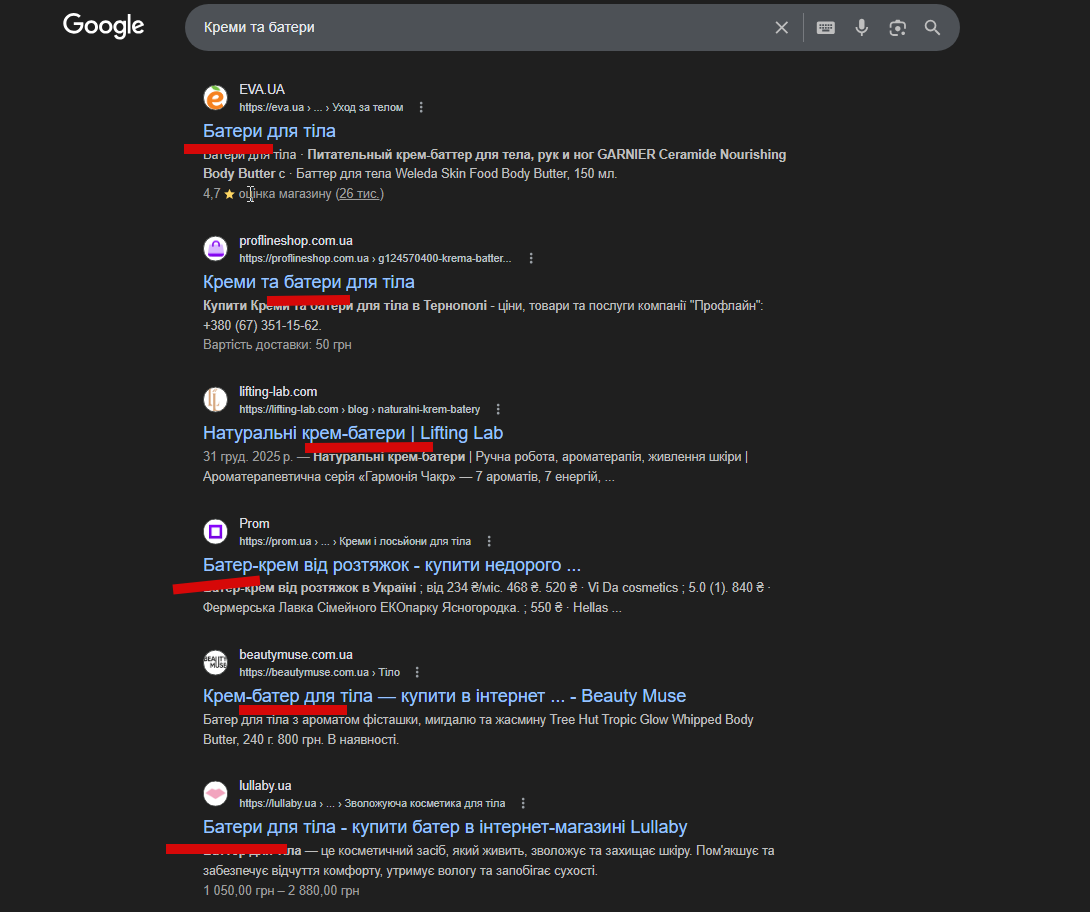This screenshot has width=1090, height=912.
Task: Open 'Батери для тіла - купити батер' Lullaby link
Action: (445, 826)
